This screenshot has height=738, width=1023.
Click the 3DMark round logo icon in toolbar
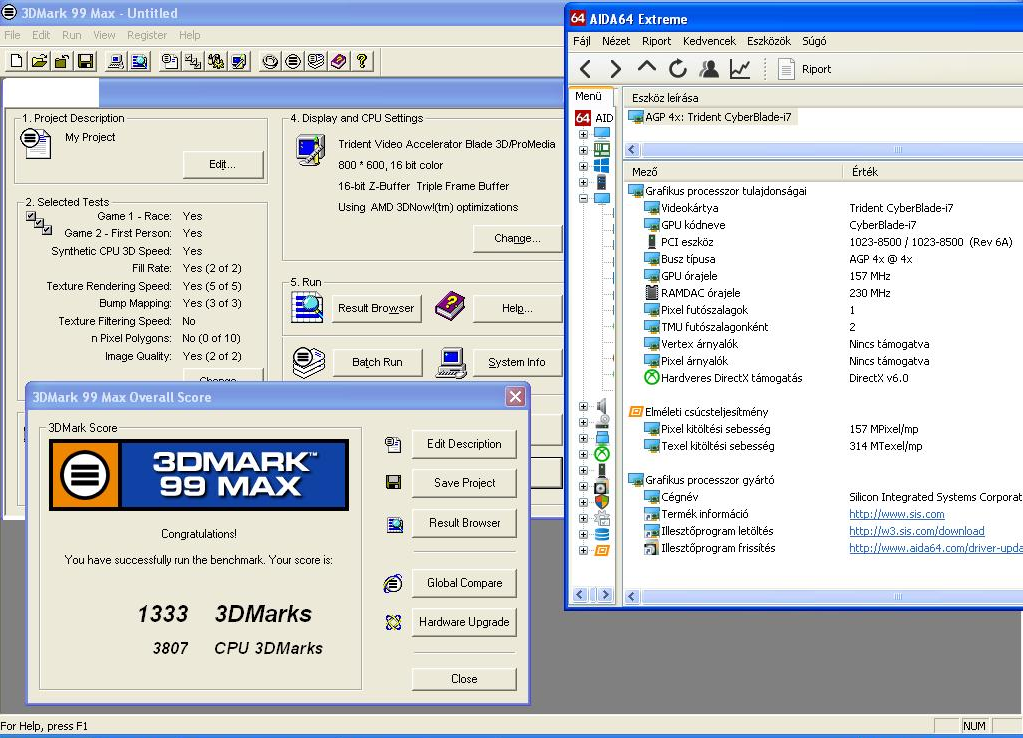pos(293,61)
